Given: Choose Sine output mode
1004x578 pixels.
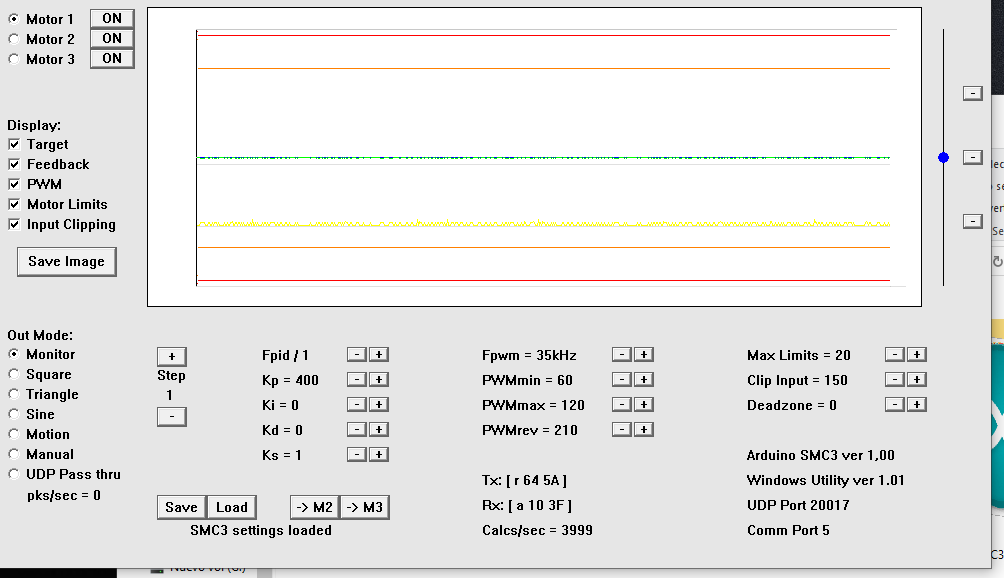Looking at the screenshot, I should (14, 414).
